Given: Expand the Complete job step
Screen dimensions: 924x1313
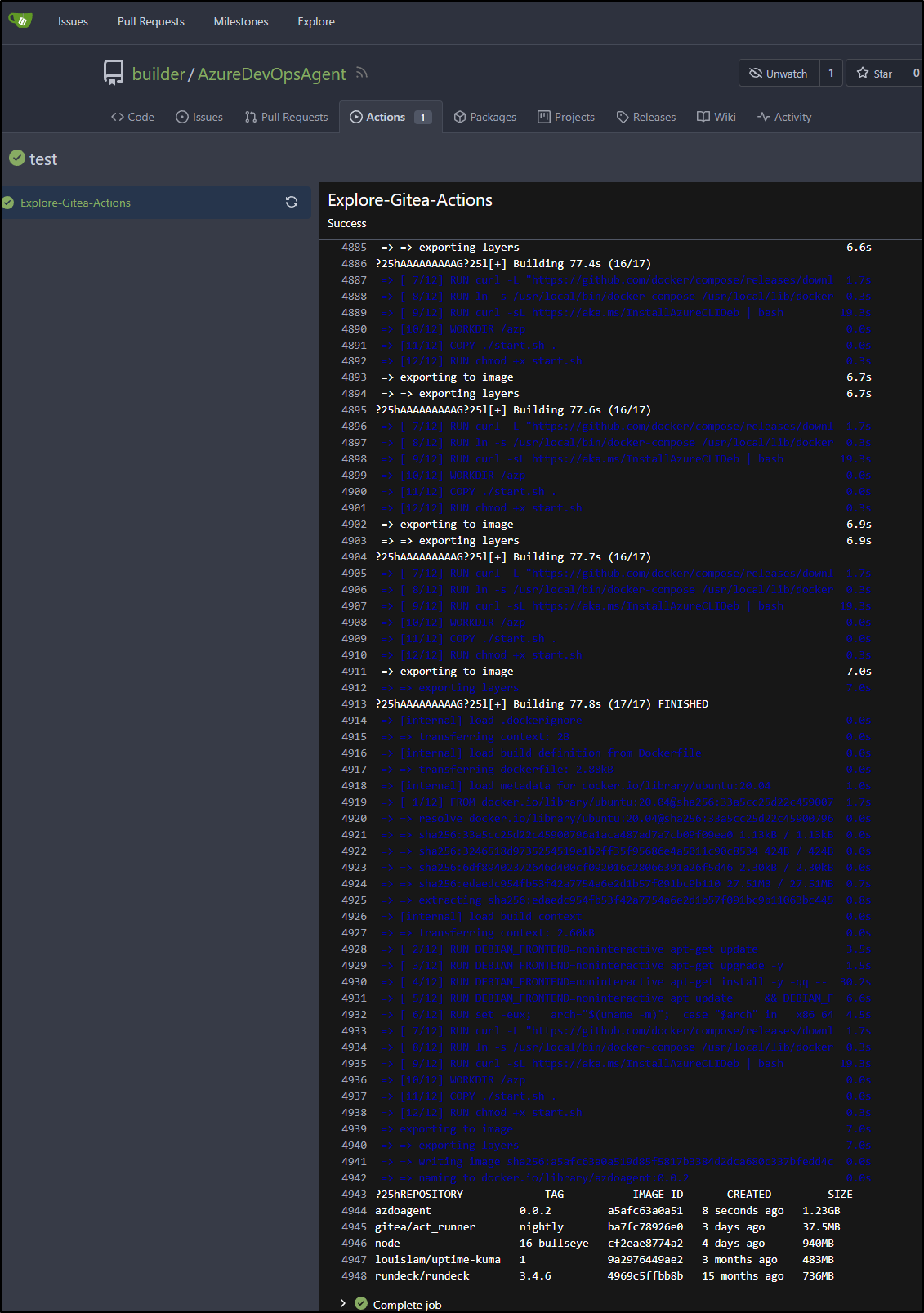Looking at the screenshot, I should pos(343,1304).
